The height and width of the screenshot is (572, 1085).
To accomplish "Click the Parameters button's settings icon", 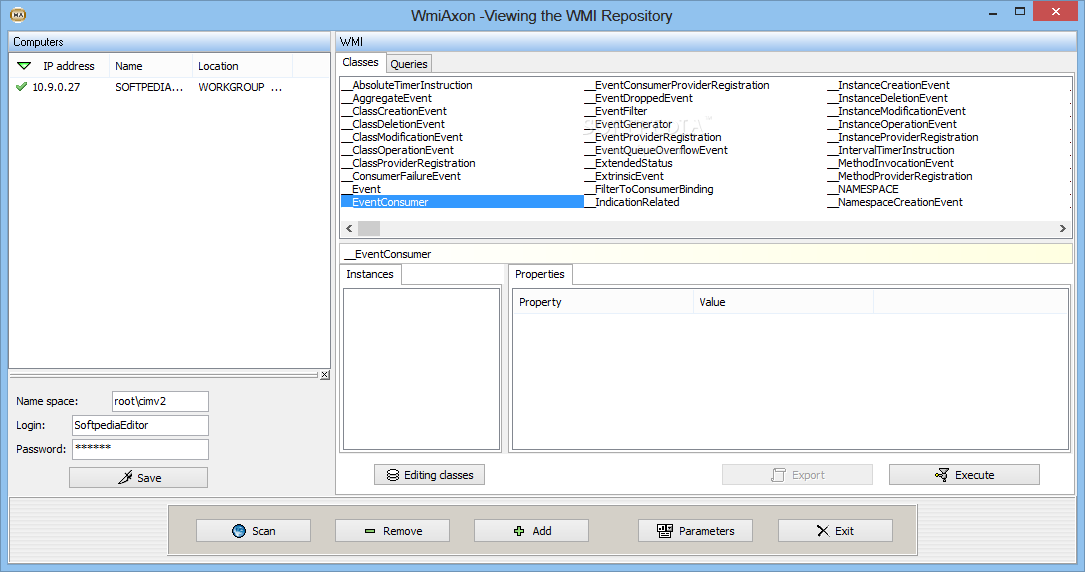I will click(665, 531).
